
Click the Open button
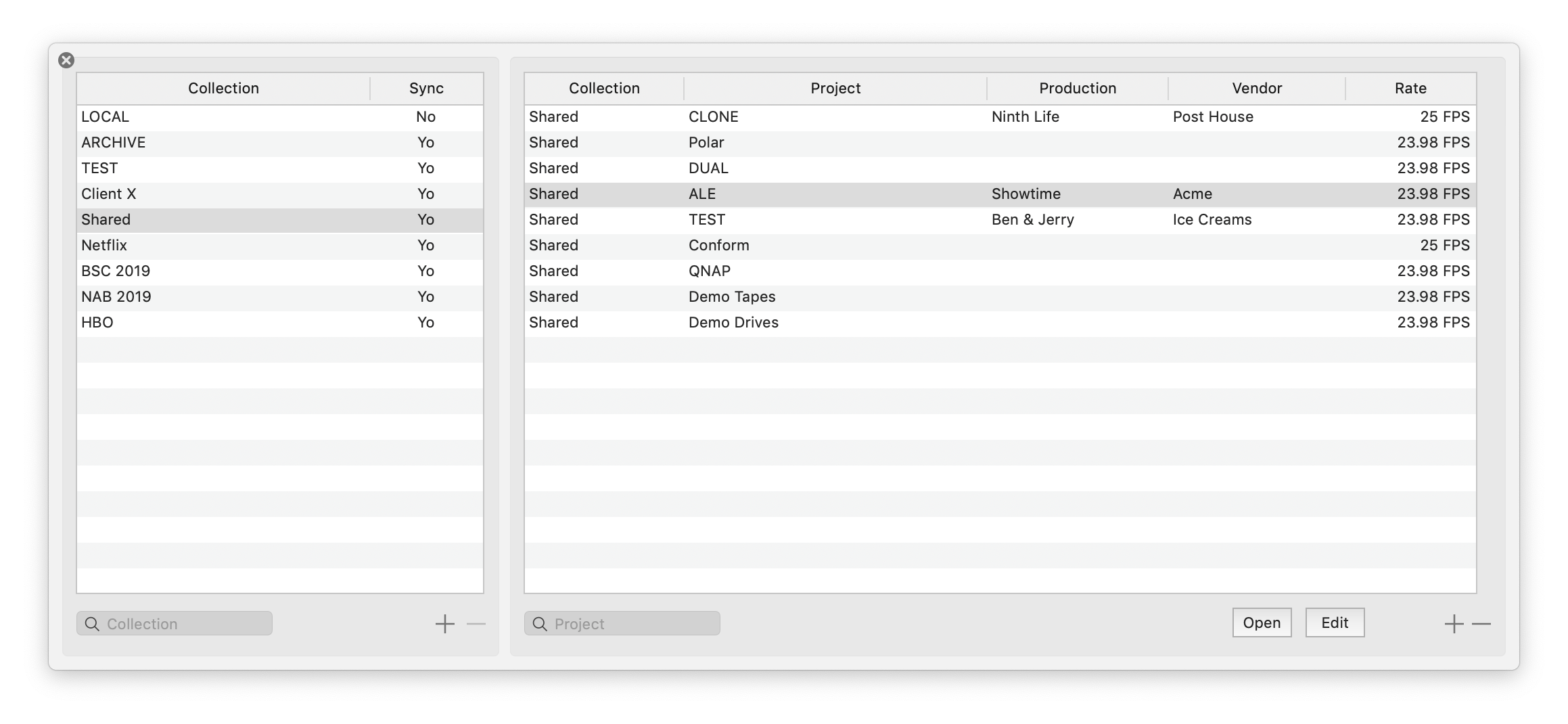click(1262, 623)
